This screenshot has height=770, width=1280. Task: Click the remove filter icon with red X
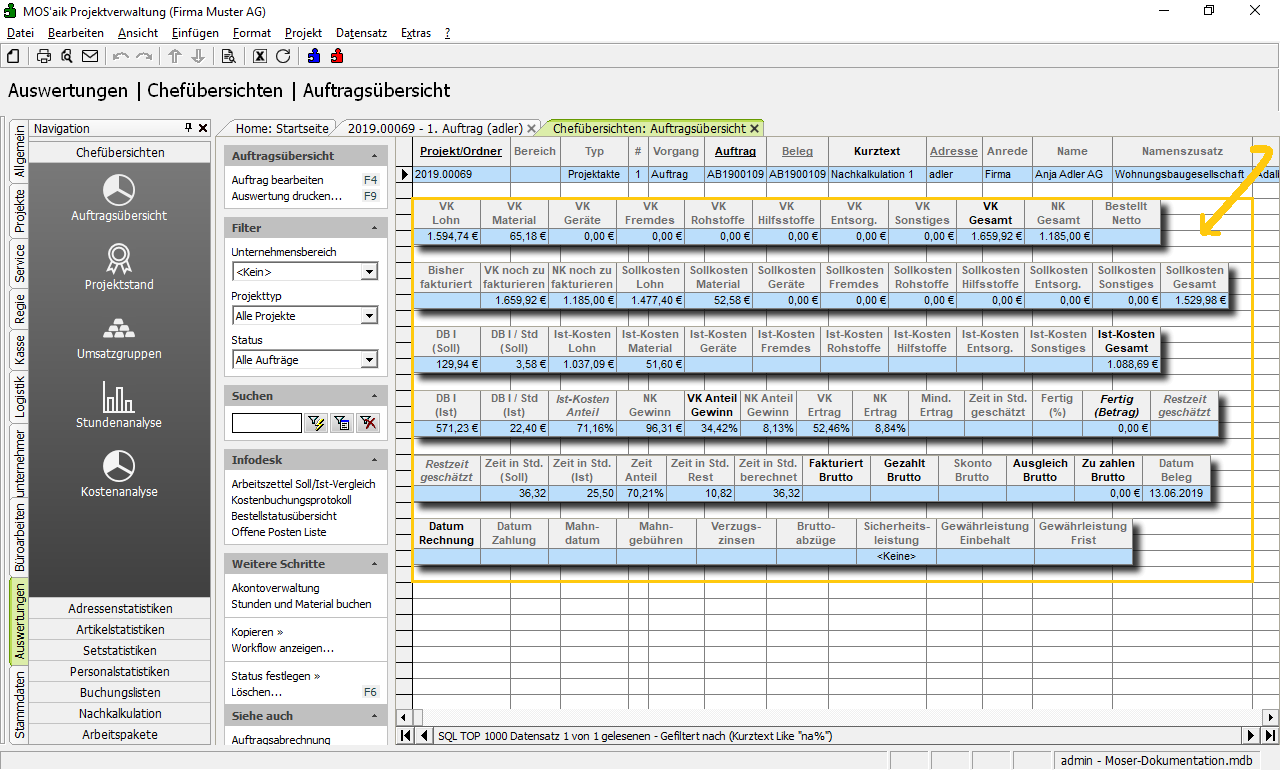tap(369, 423)
